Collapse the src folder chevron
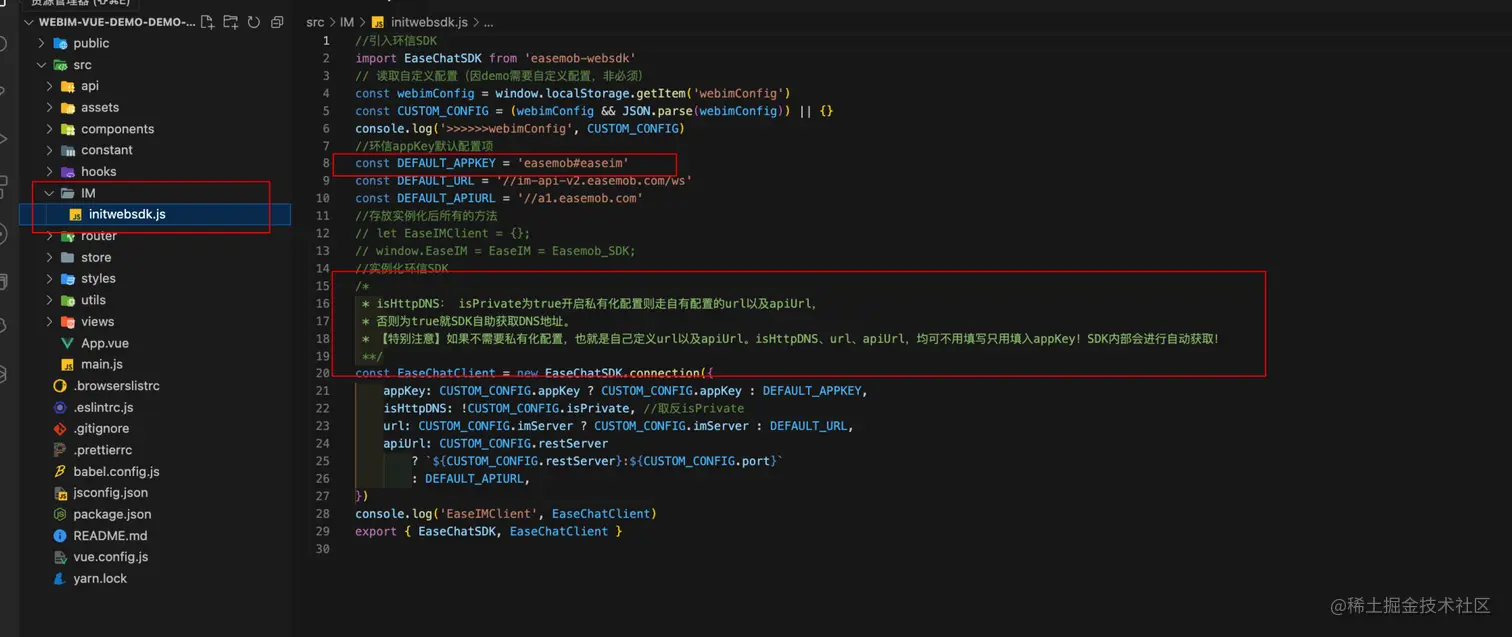The height and width of the screenshot is (637, 1512). pos(41,65)
